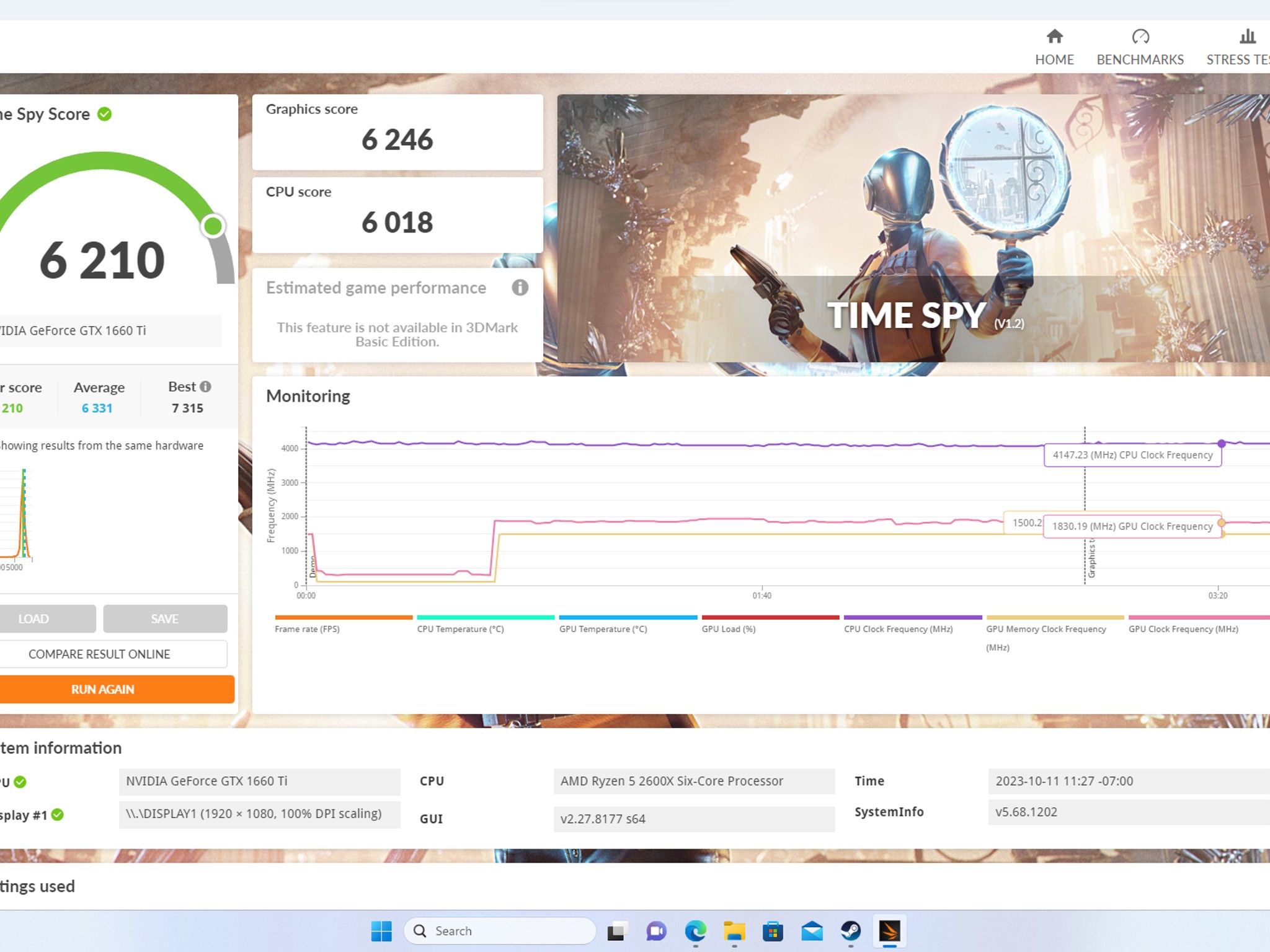Click the AMD Ryzen 5 2600X CPU field
Screen dimensions: 1270x952
pyautogui.click(x=694, y=781)
